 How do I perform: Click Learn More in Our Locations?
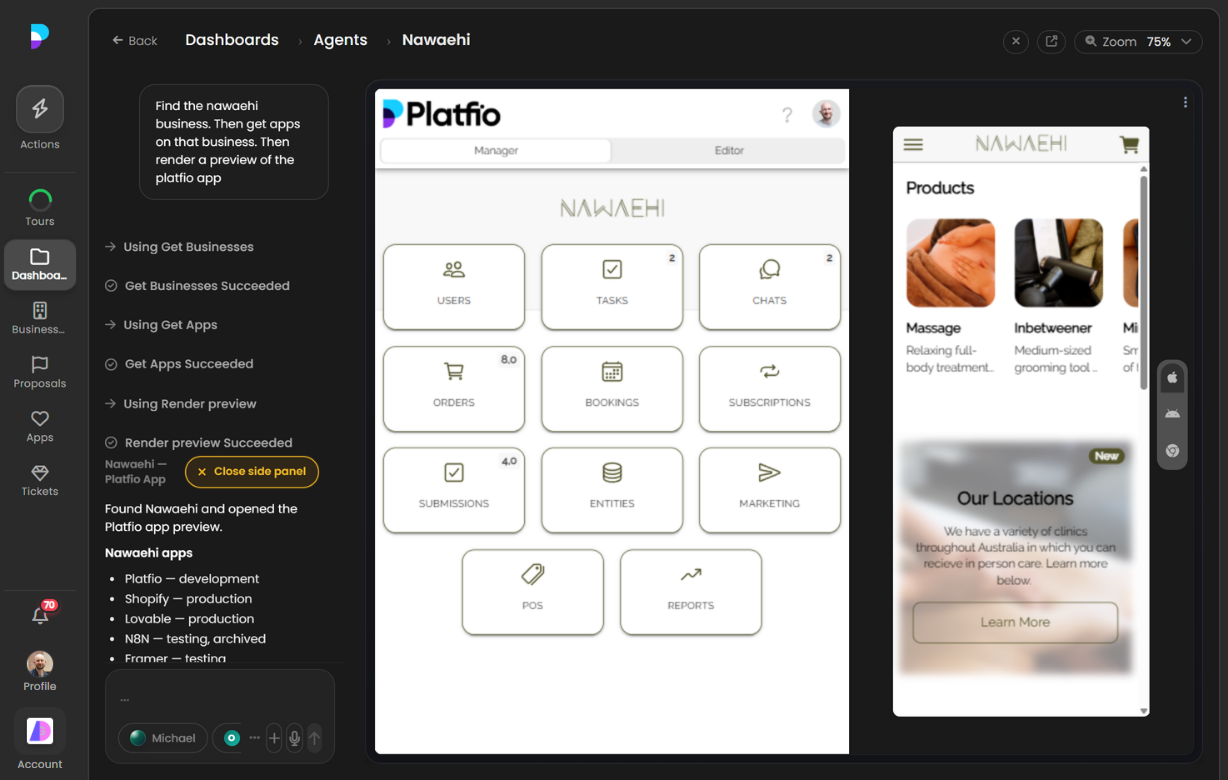pyautogui.click(x=1015, y=622)
